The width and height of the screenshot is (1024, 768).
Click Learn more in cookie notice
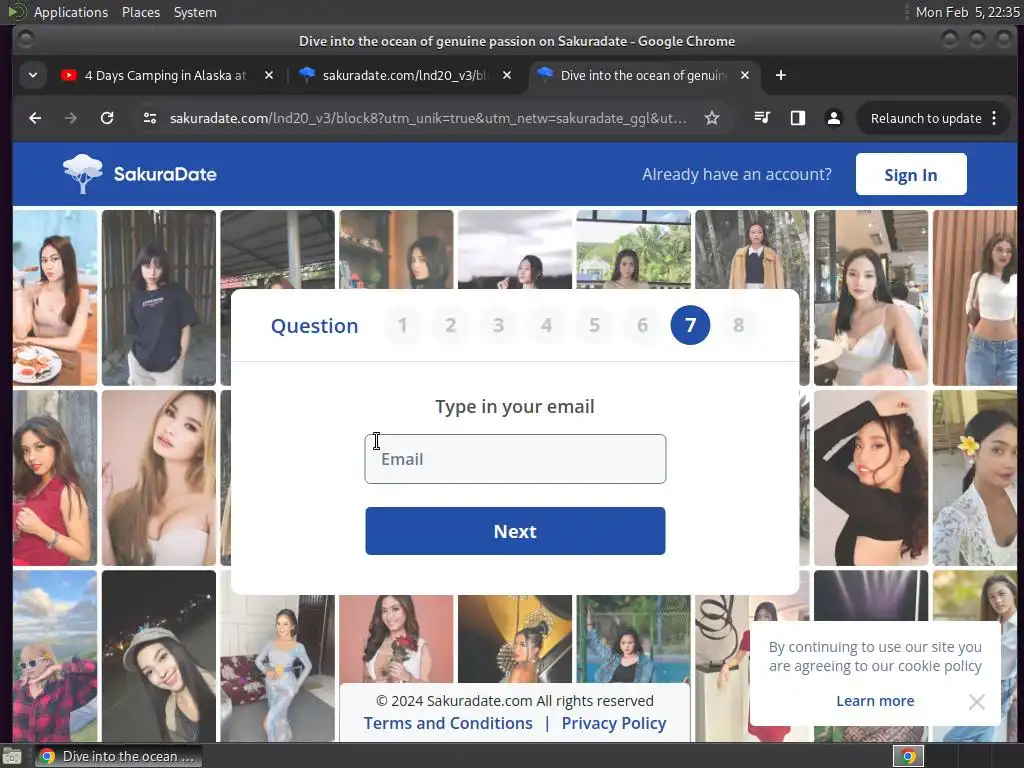coord(875,701)
